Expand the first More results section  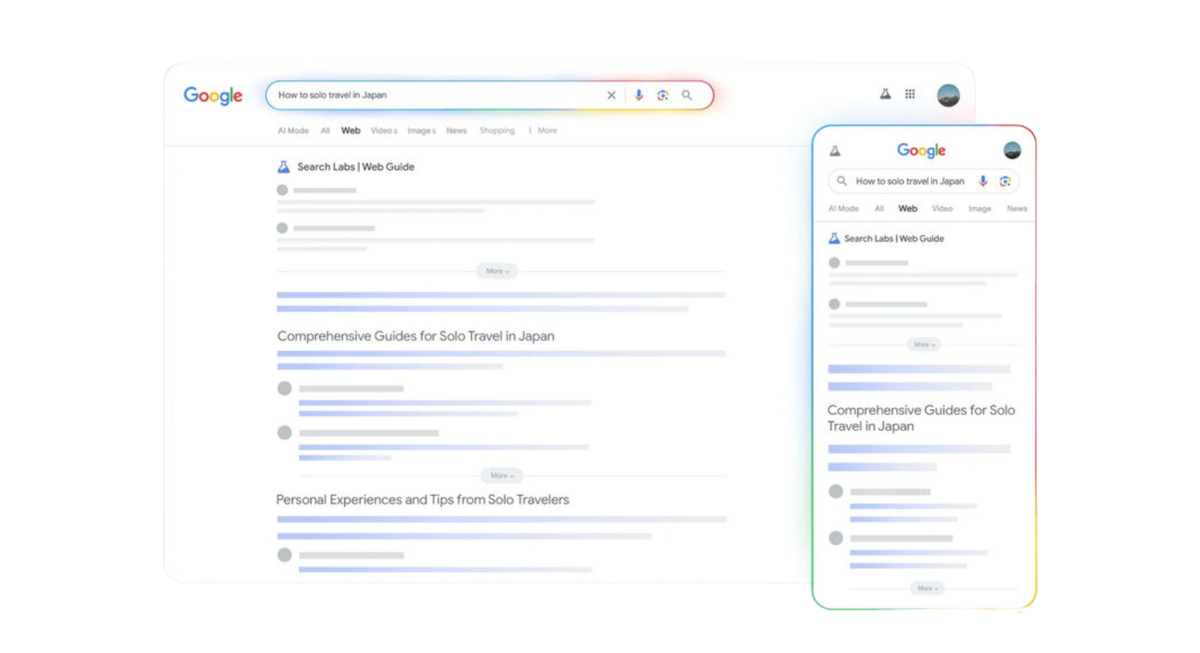tap(497, 270)
